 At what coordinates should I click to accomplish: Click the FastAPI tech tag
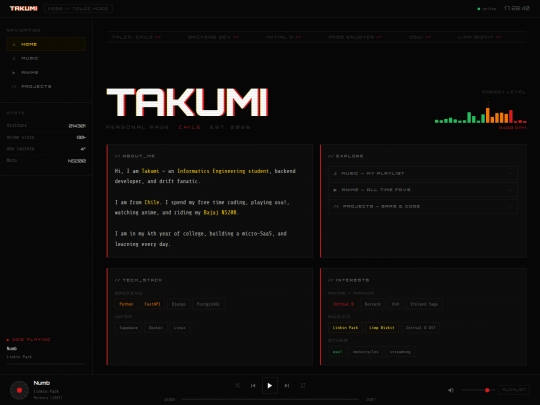coord(152,304)
